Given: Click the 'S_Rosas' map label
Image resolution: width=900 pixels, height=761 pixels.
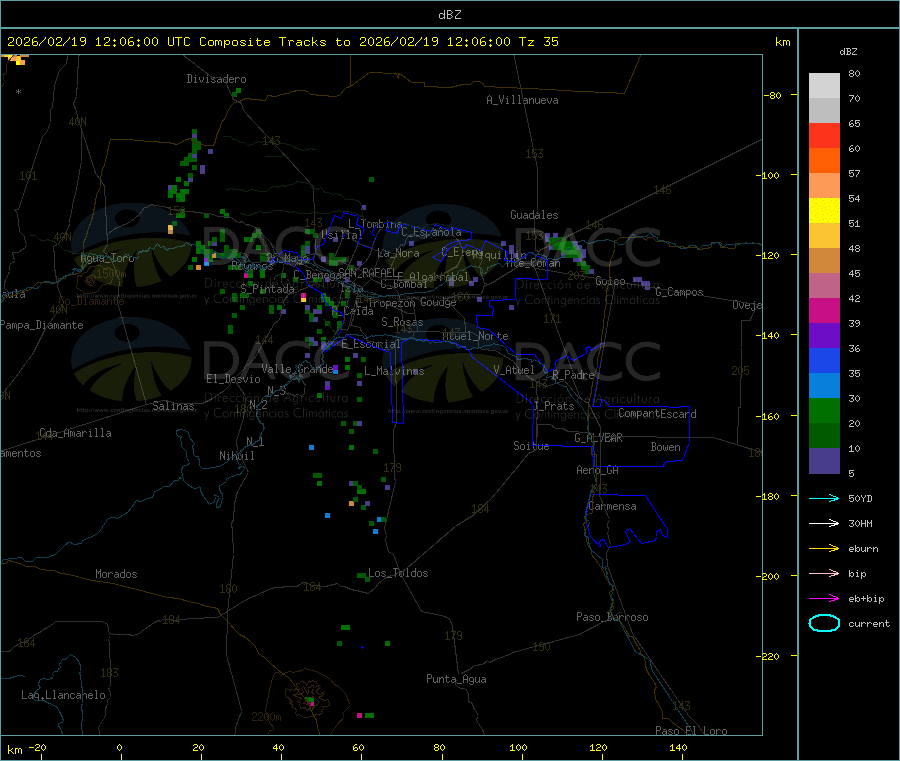Looking at the screenshot, I should click(x=402, y=322).
